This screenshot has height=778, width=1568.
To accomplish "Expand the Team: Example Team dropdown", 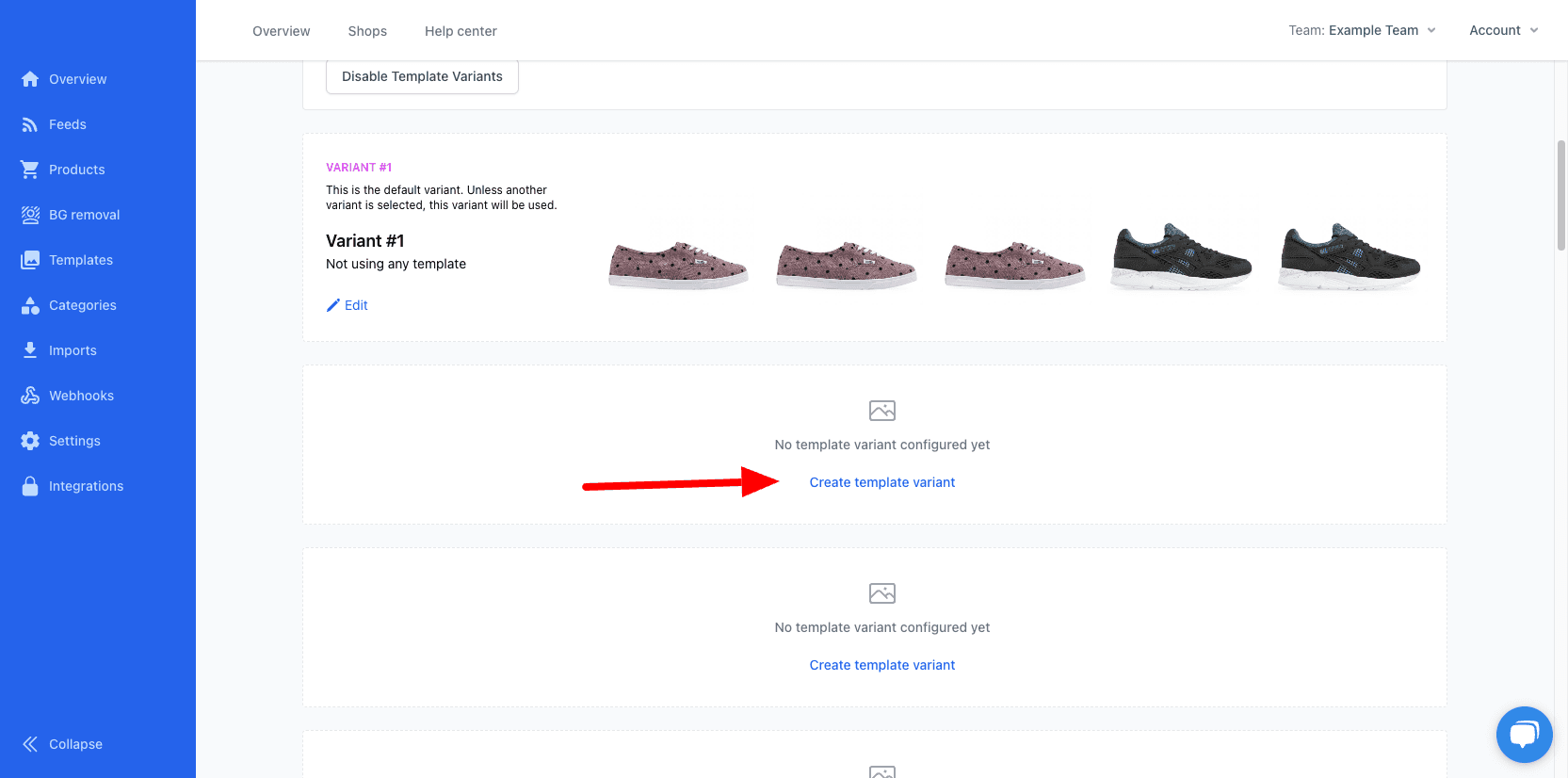I will [1362, 30].
